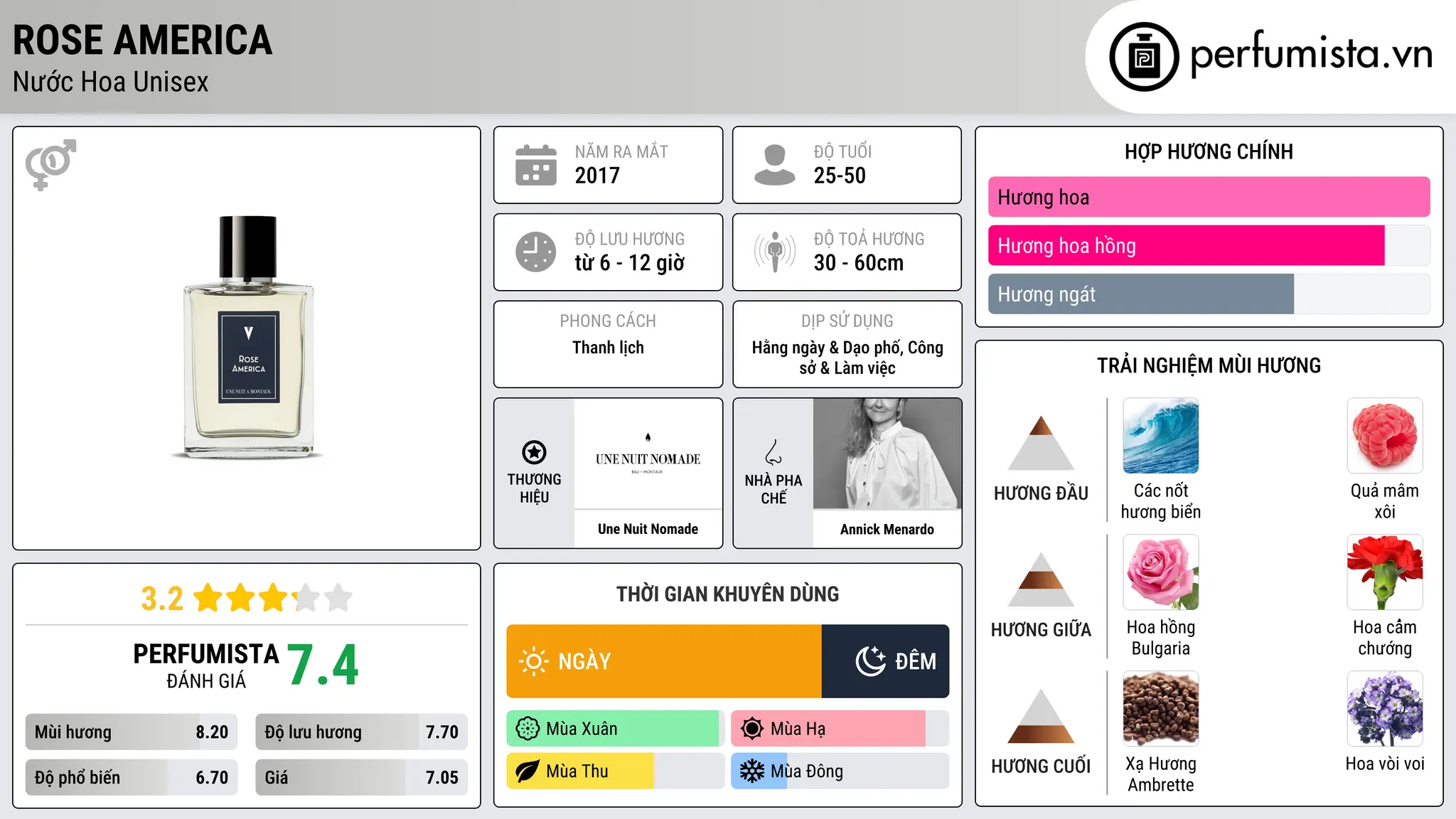Click the calendar icon beside Năm ra mắt

[536, 165]
